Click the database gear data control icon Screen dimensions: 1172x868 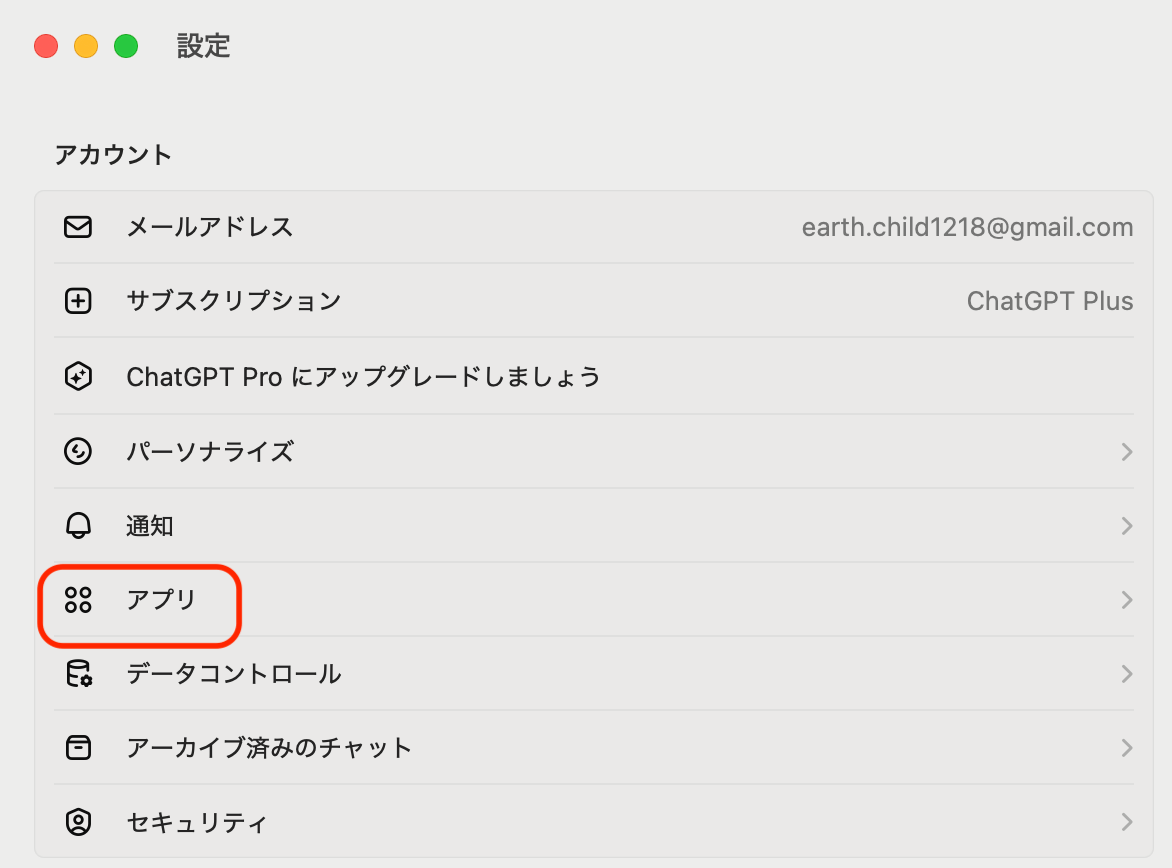point(78,674)
